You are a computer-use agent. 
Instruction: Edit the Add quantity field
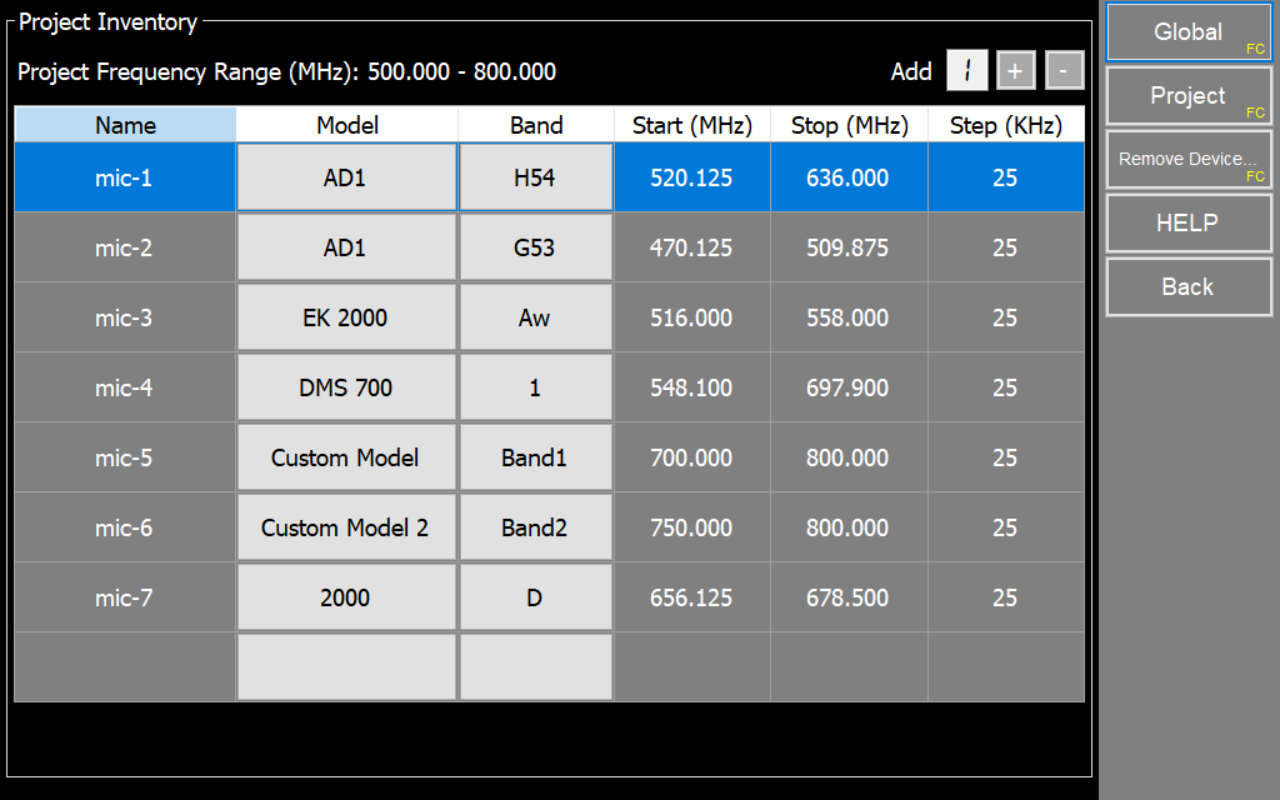pos(967,71)
